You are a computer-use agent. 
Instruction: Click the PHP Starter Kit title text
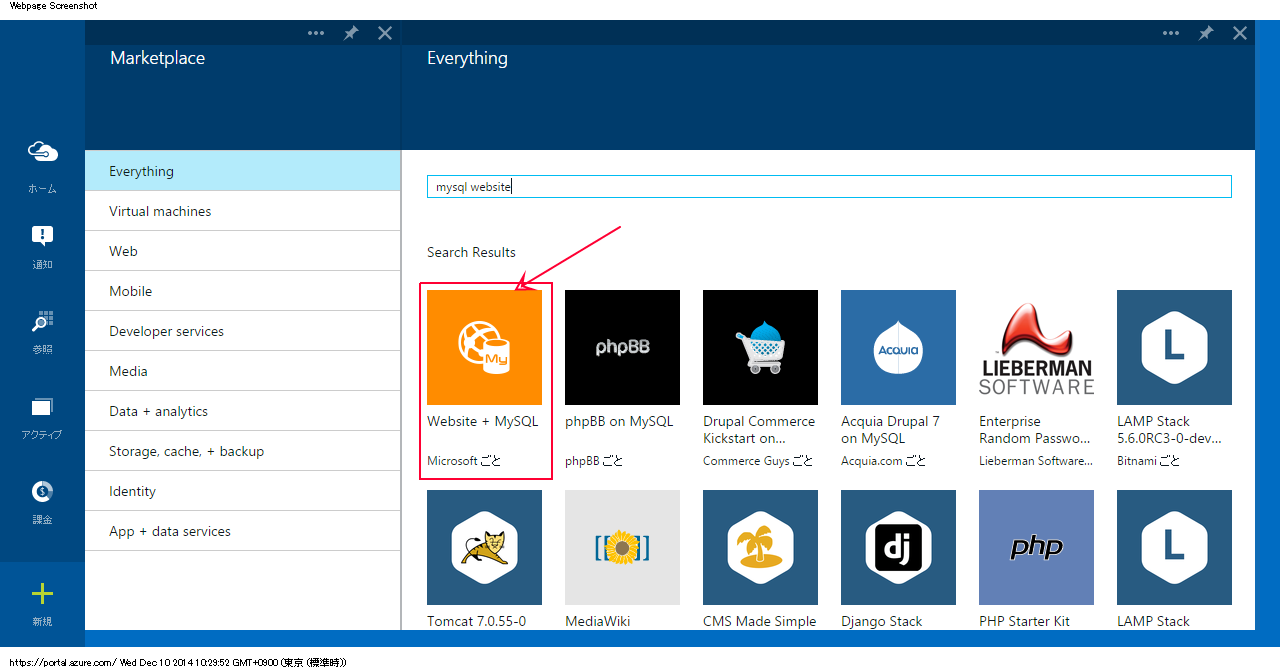(1024, 621)
